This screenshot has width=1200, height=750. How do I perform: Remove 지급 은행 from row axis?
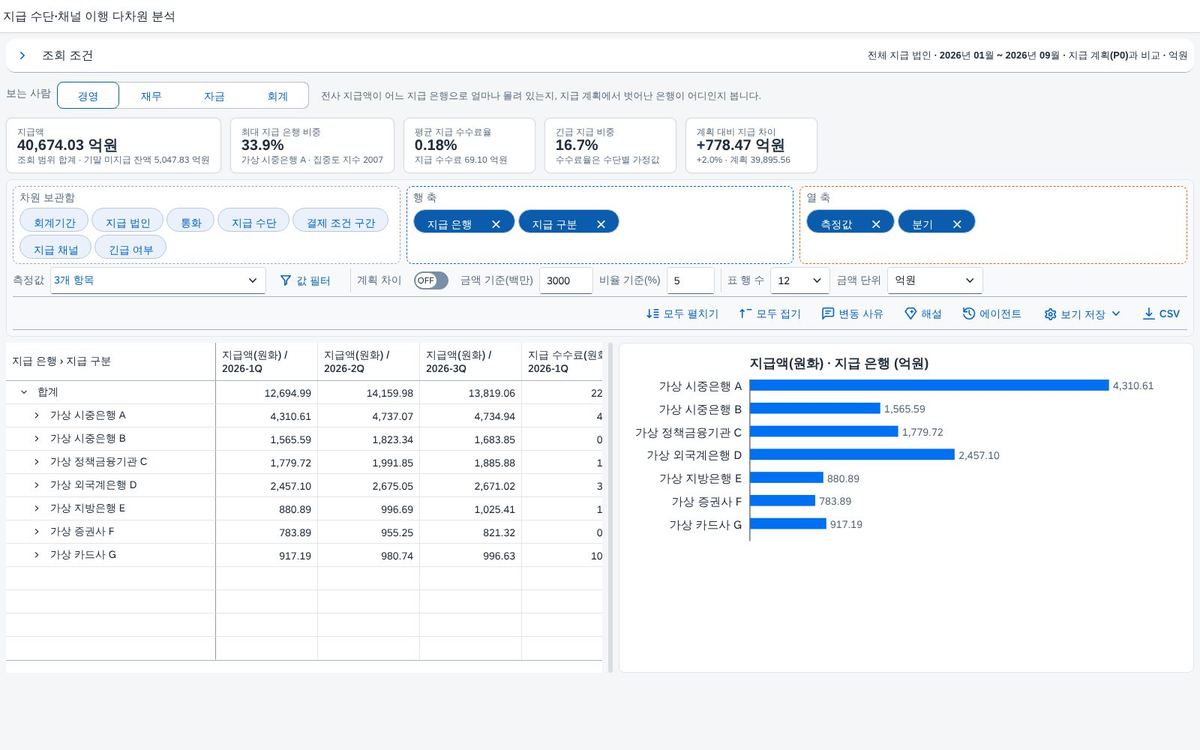(496, 224)
